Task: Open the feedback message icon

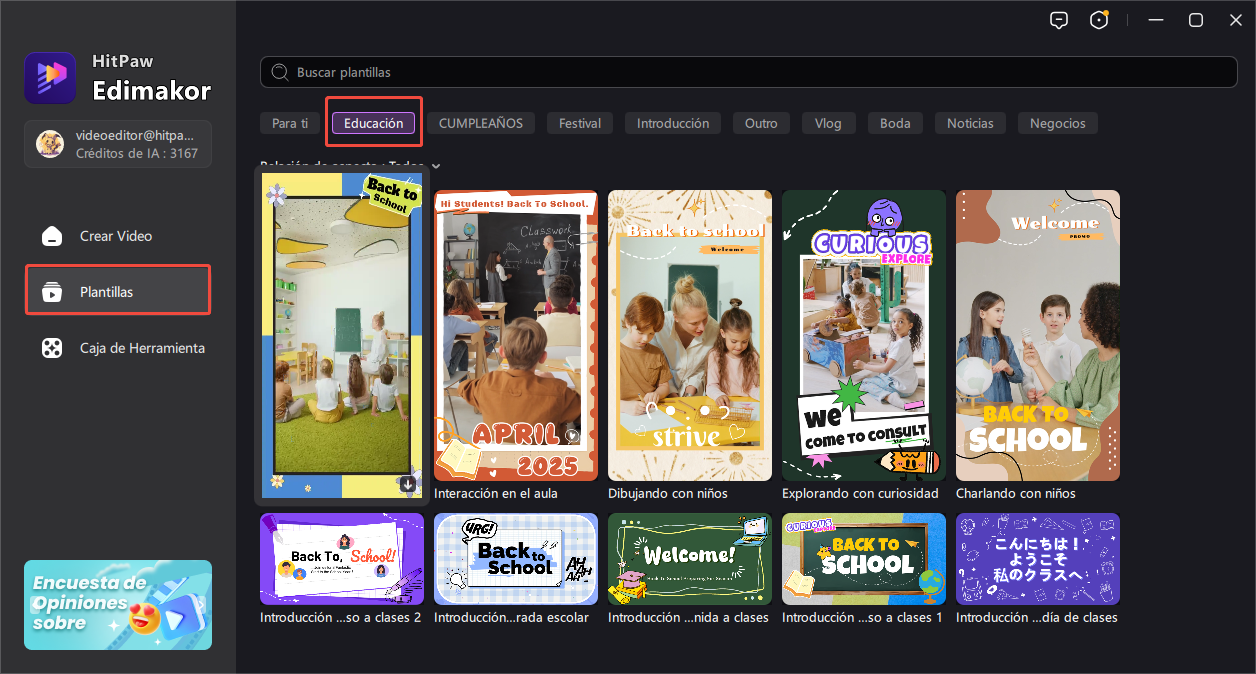Action: (1059, 19)
